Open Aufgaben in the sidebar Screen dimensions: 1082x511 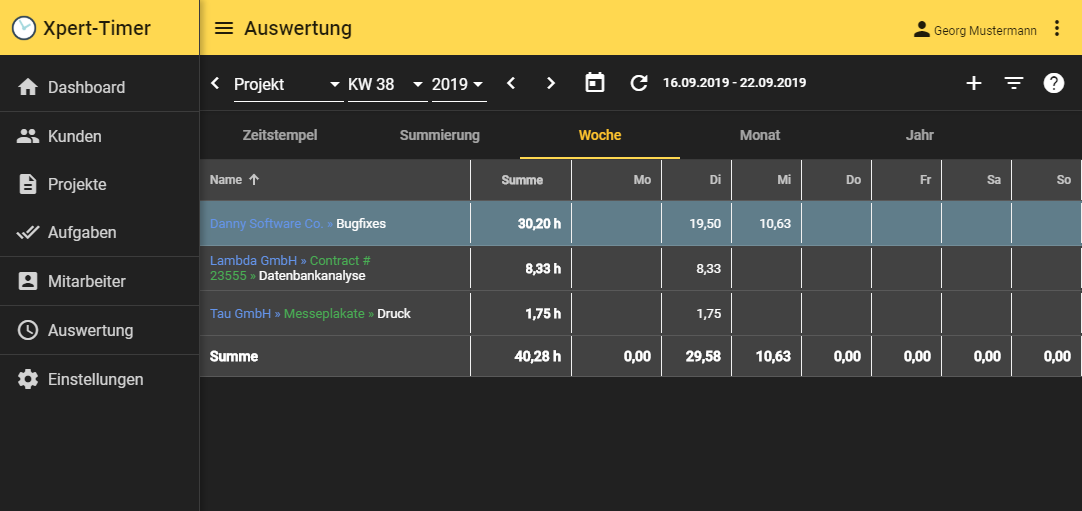pyautogui.click(x=99, y=232)
